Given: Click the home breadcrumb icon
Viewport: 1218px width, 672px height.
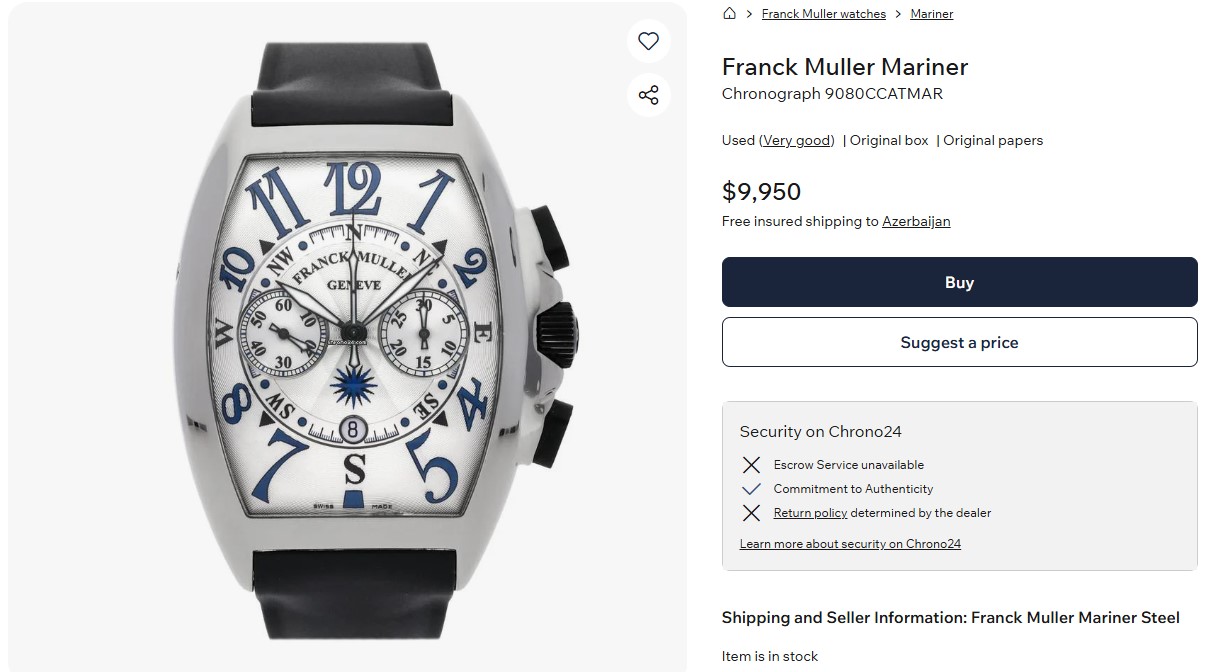Looking at the screenshot, I should click(x=729, y=14).
